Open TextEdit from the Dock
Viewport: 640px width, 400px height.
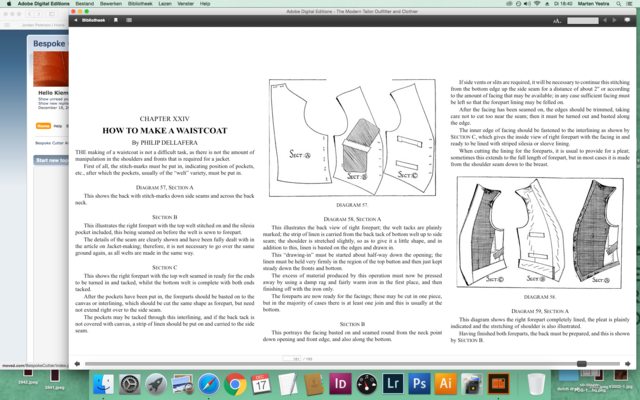coord(288,384)
